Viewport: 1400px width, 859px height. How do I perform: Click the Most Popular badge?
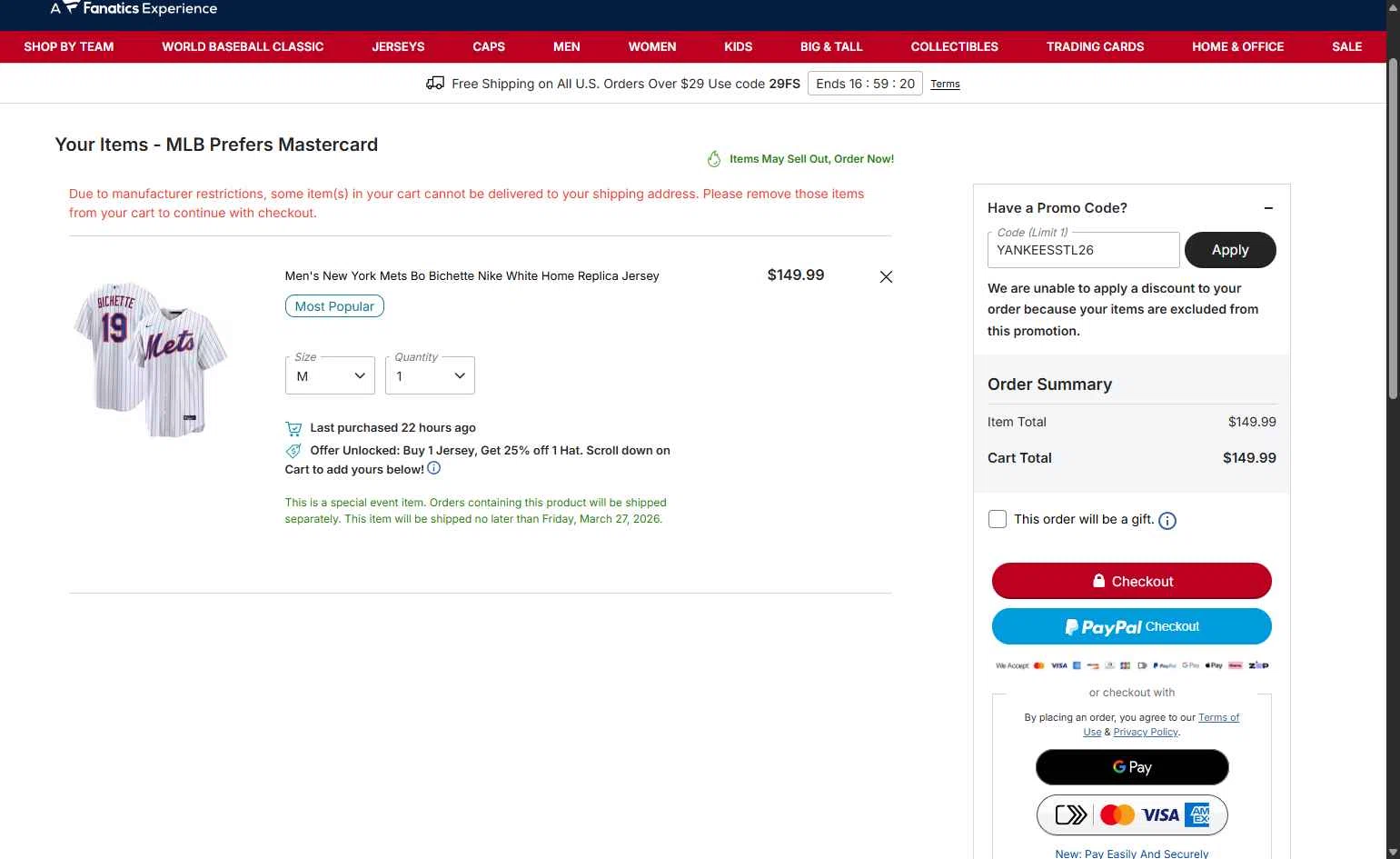coord(334,306)
